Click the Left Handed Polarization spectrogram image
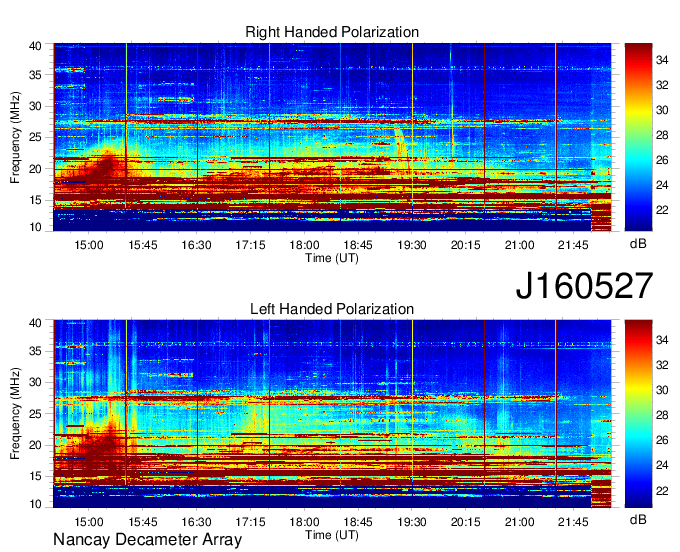Screen dimensions: 680x552 (332, 414)
